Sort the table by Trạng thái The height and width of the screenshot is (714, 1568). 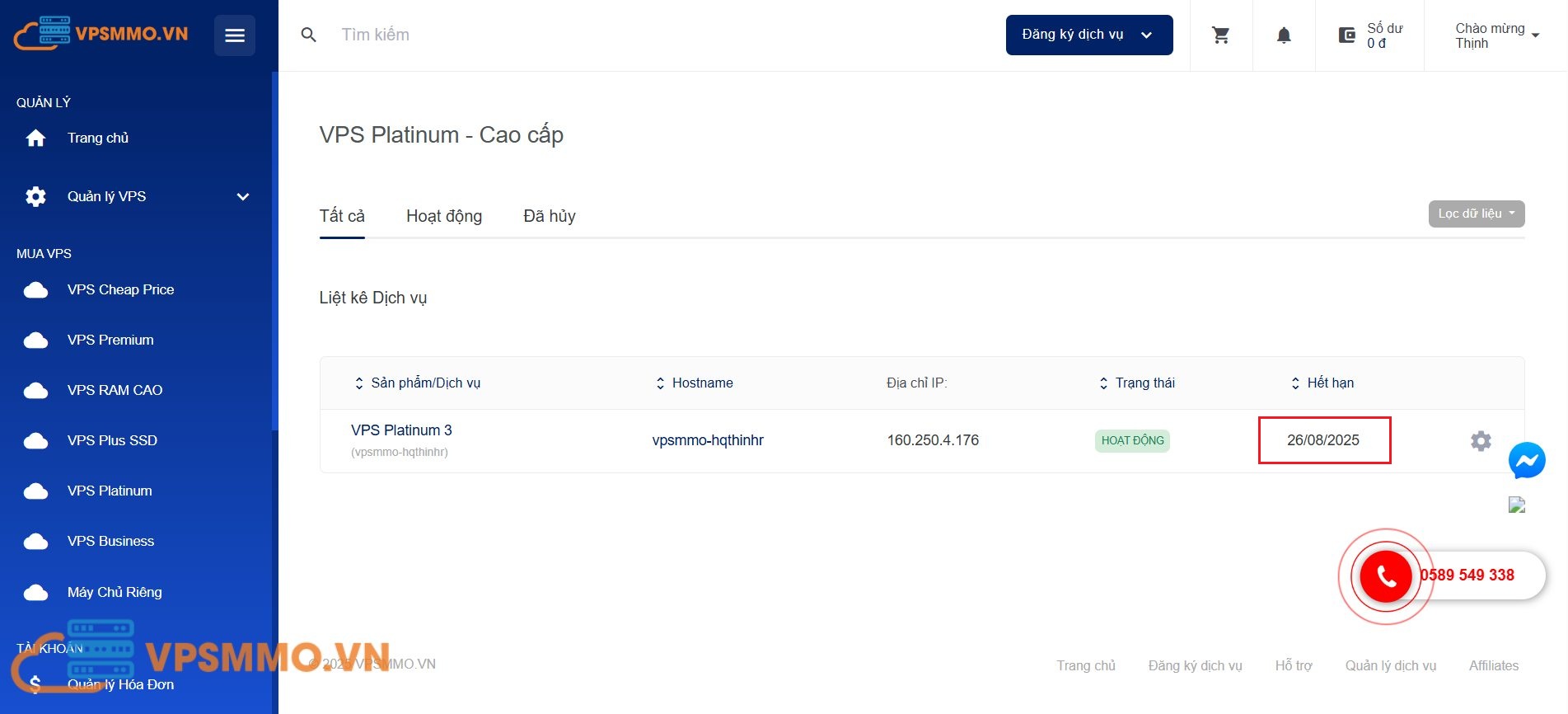pos(1137,383)
